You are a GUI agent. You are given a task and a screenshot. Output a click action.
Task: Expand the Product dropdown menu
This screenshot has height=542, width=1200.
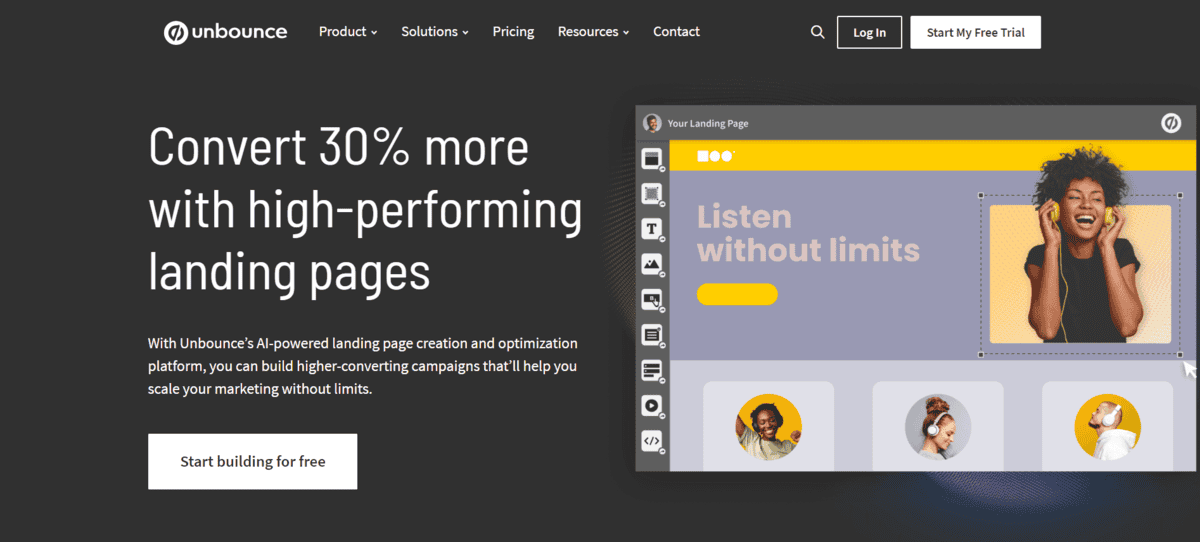[347, 32]
